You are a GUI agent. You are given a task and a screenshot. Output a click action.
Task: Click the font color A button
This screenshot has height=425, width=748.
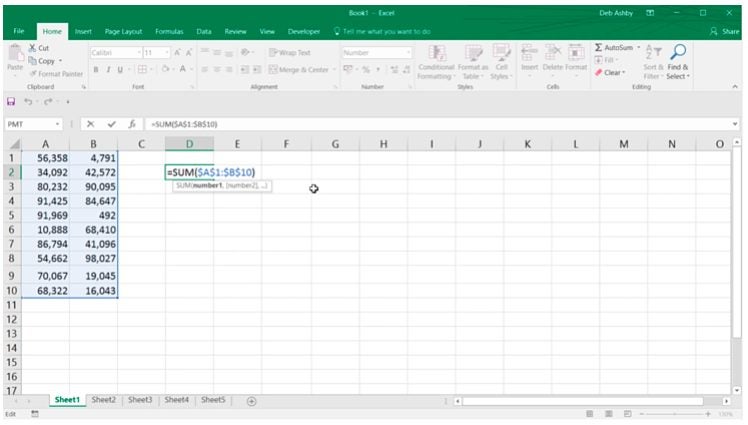pyautogui.click(x=182, y=70)
